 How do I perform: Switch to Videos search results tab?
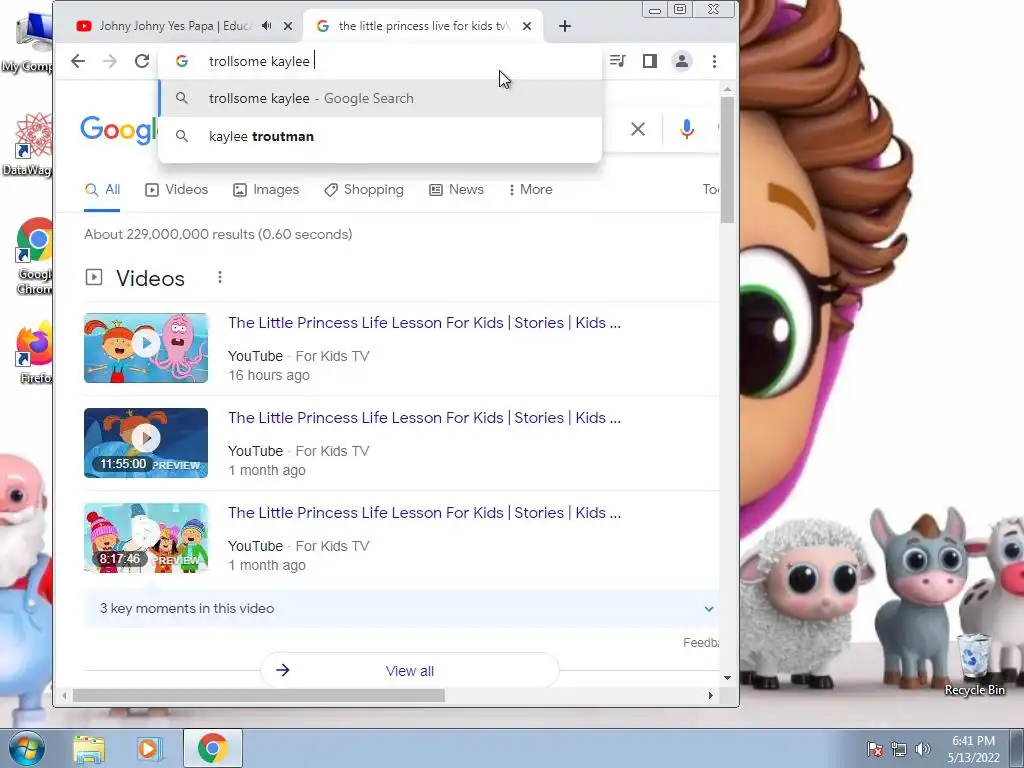[176, 190]
